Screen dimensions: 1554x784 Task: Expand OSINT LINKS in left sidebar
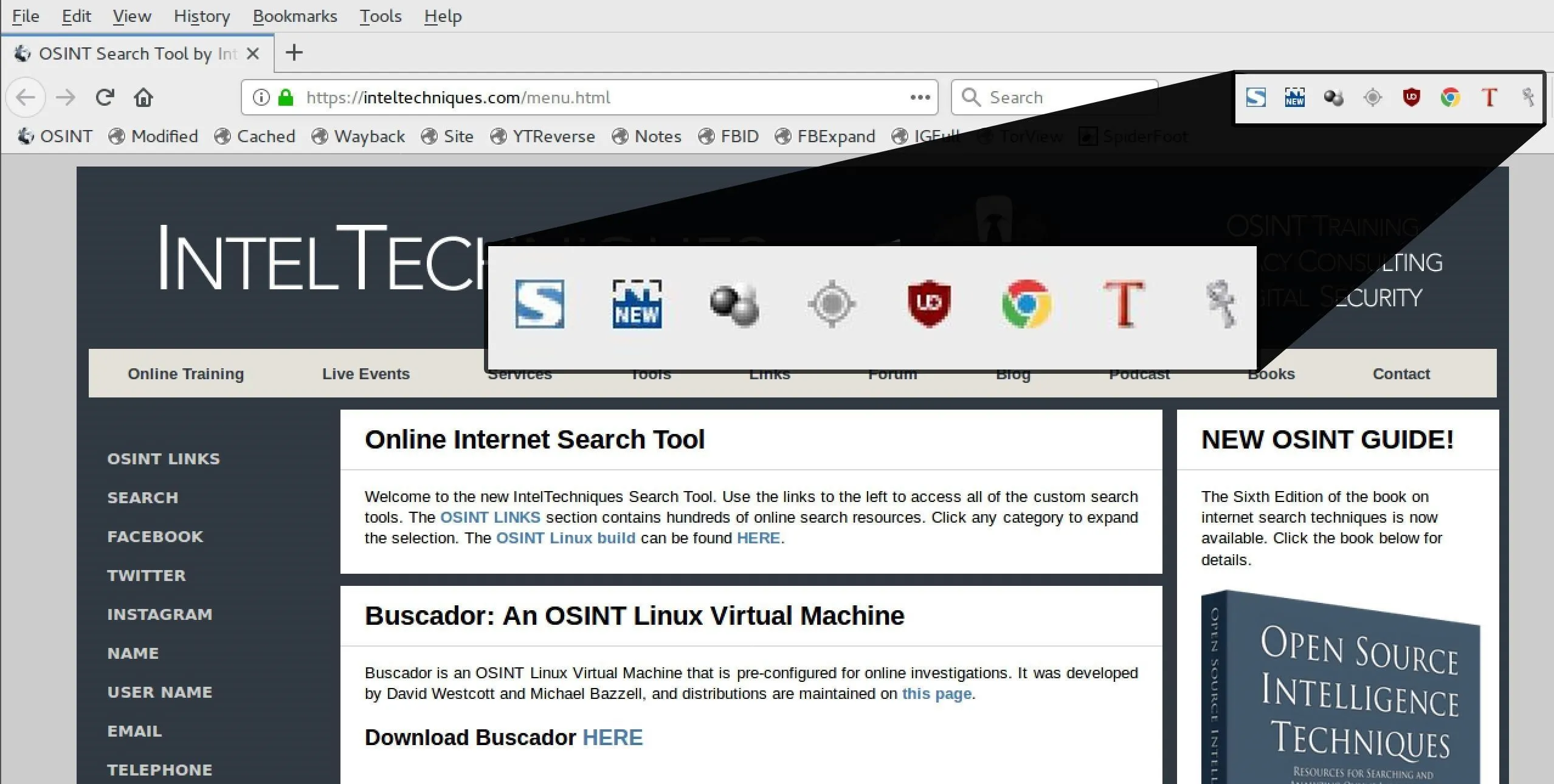(164, 459)
